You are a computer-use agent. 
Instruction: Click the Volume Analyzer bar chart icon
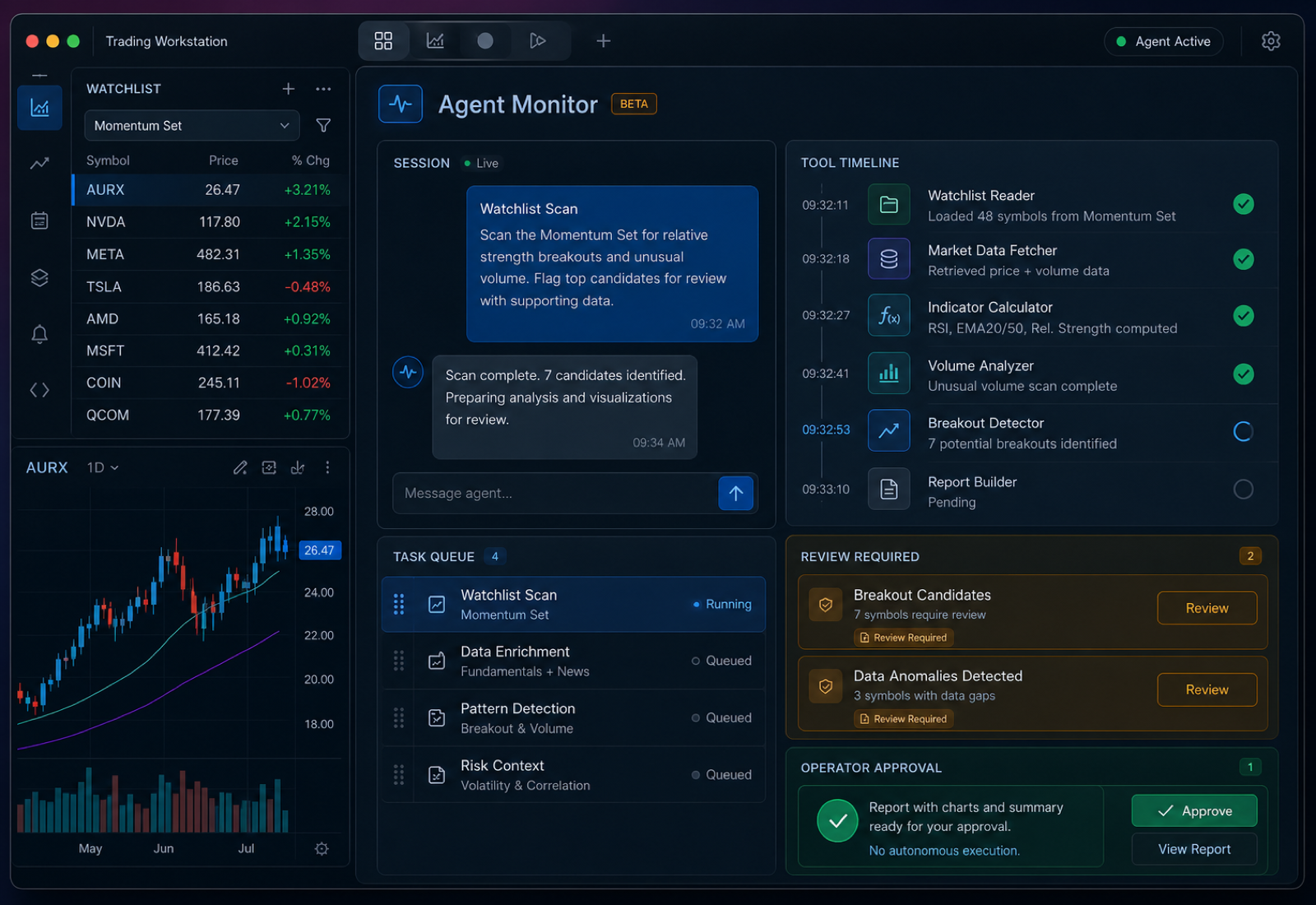(889, 374)
